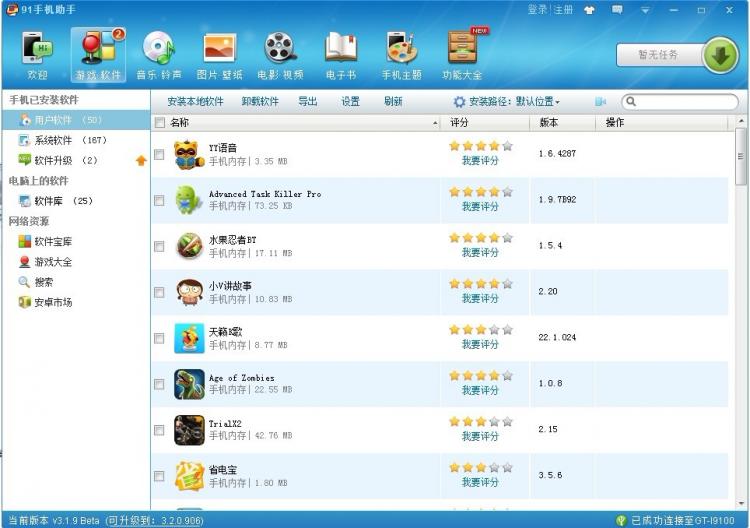Click the scrollbar down arrow
This screenshot has height=528, width=750.
tap(741, 503)
